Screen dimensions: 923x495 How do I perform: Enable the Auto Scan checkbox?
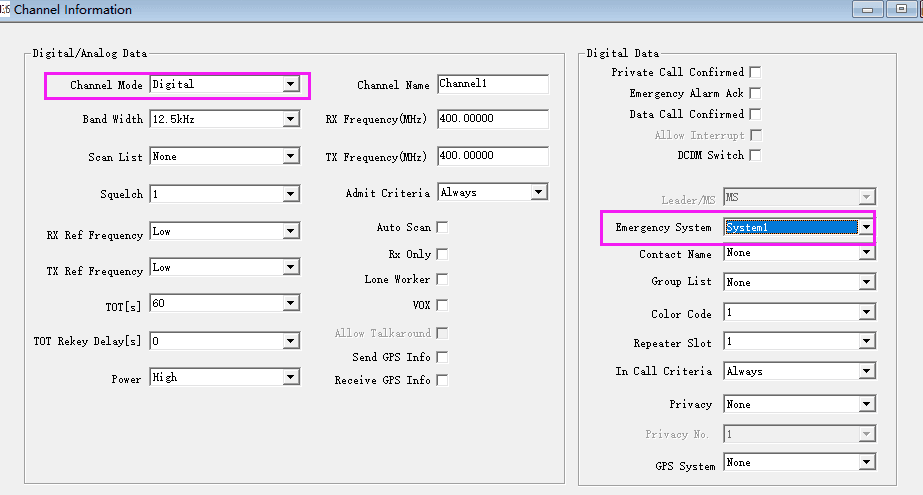tap(442, 228)
